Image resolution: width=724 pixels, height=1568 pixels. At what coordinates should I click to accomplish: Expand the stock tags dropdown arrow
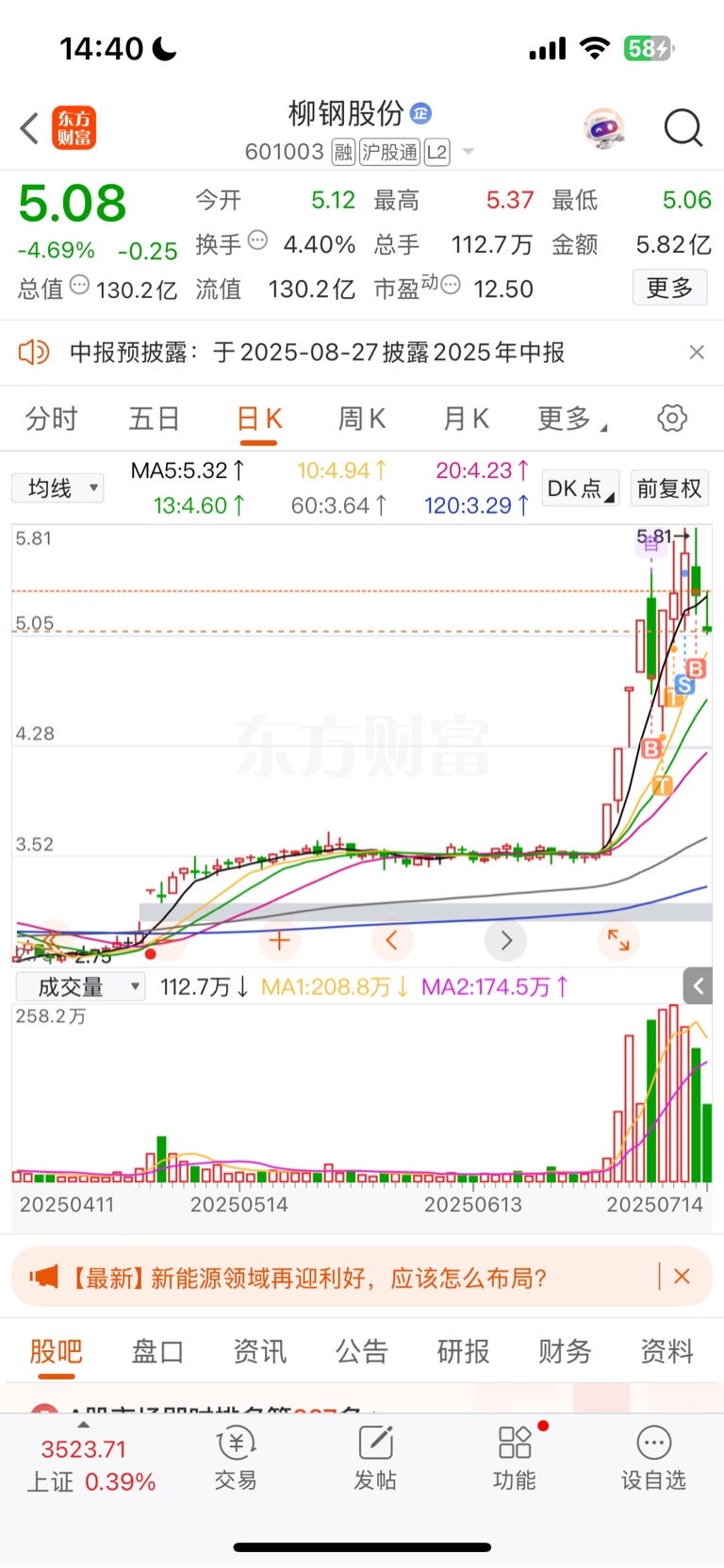tap(469, 152)
